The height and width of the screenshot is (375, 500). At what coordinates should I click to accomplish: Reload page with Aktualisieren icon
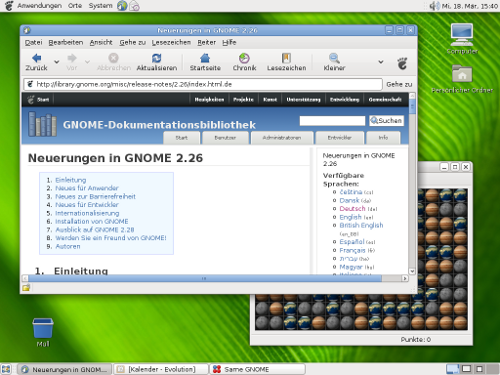pyautogui.click(x=156, y=58)
